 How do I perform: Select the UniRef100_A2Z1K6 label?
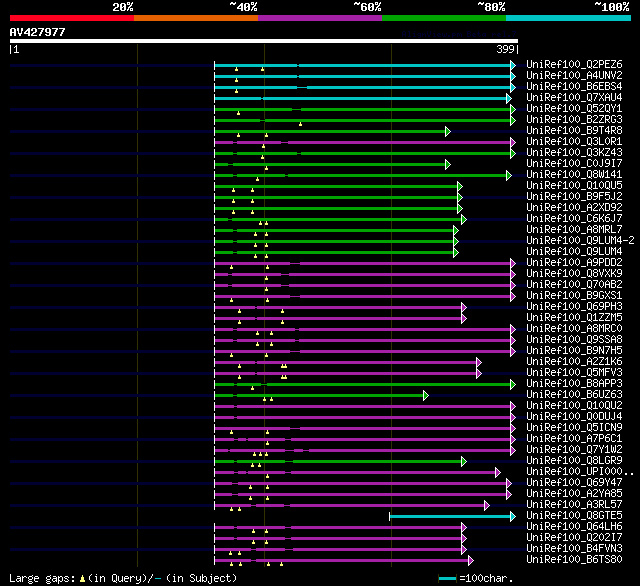[x=574, y=362]
